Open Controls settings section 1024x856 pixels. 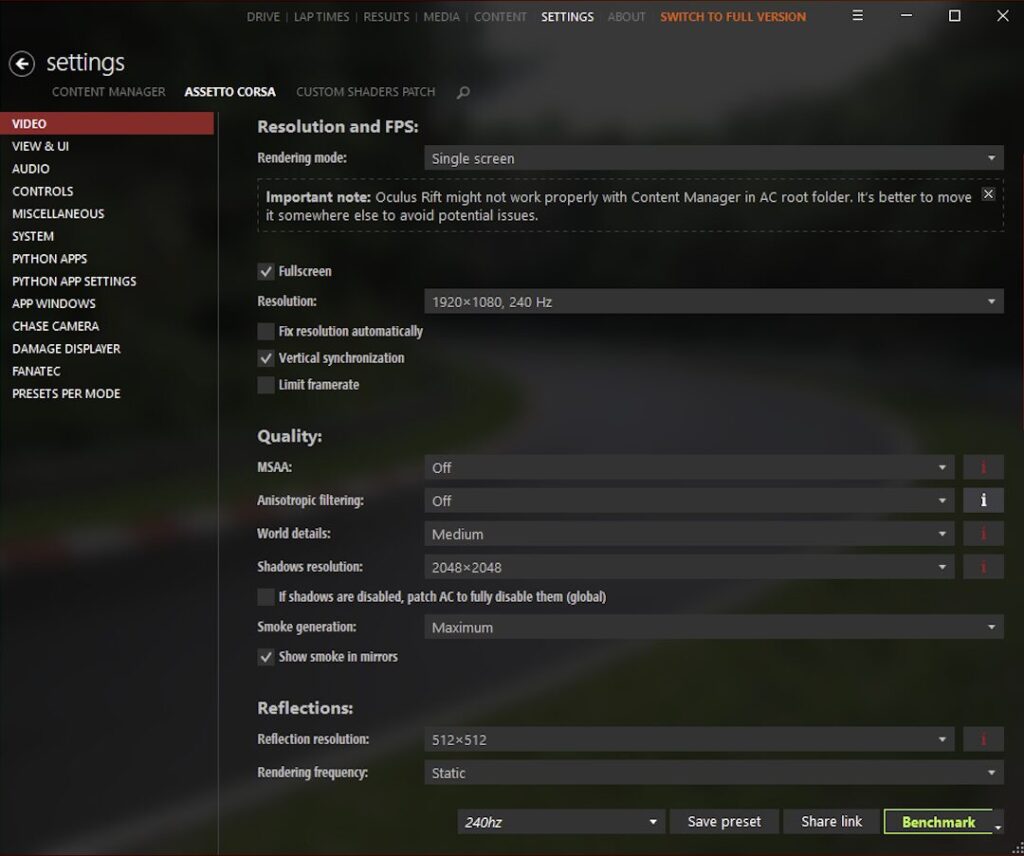(x=107, y=191)
